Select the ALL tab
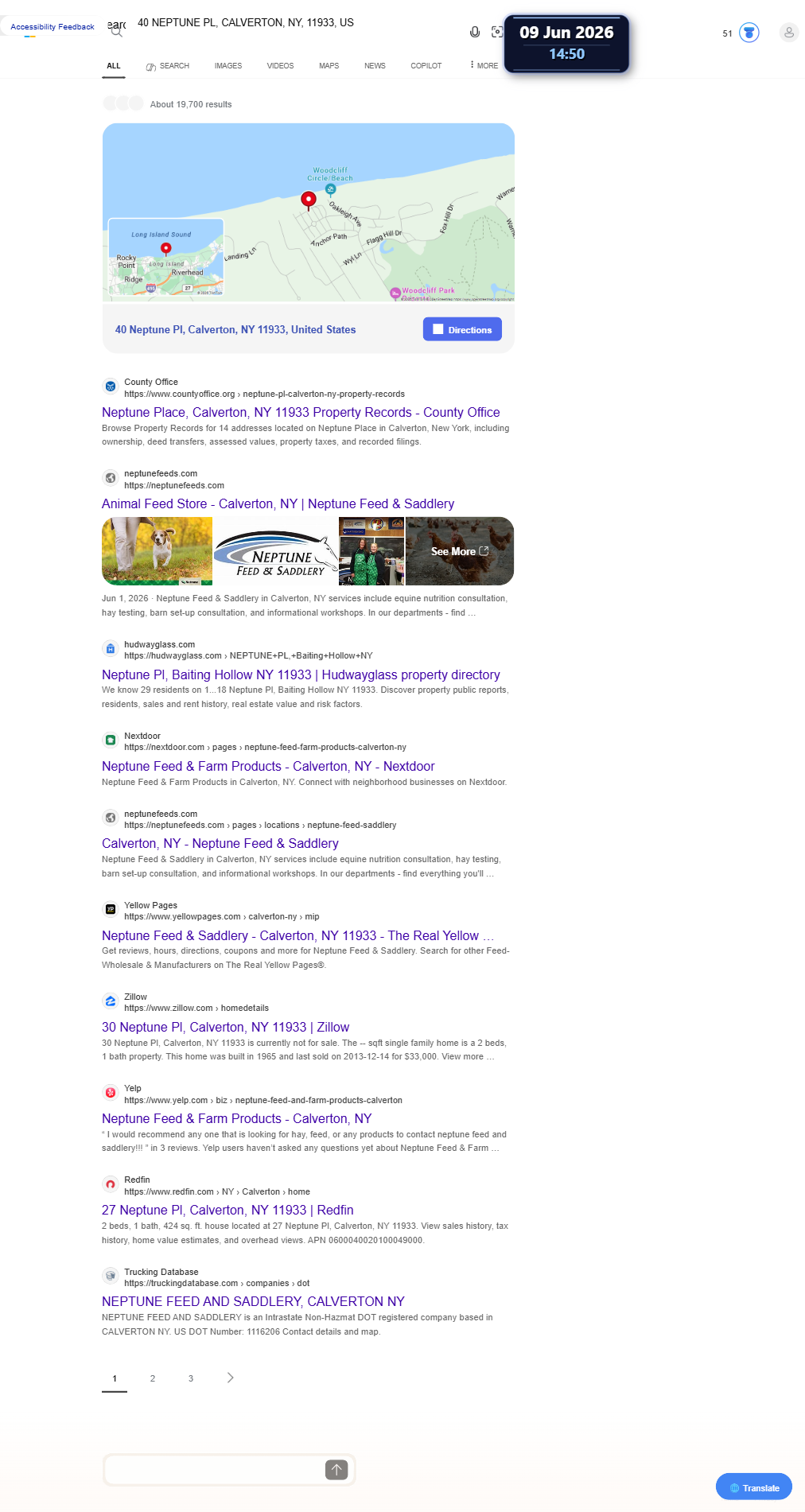 (x=114, y=66)
